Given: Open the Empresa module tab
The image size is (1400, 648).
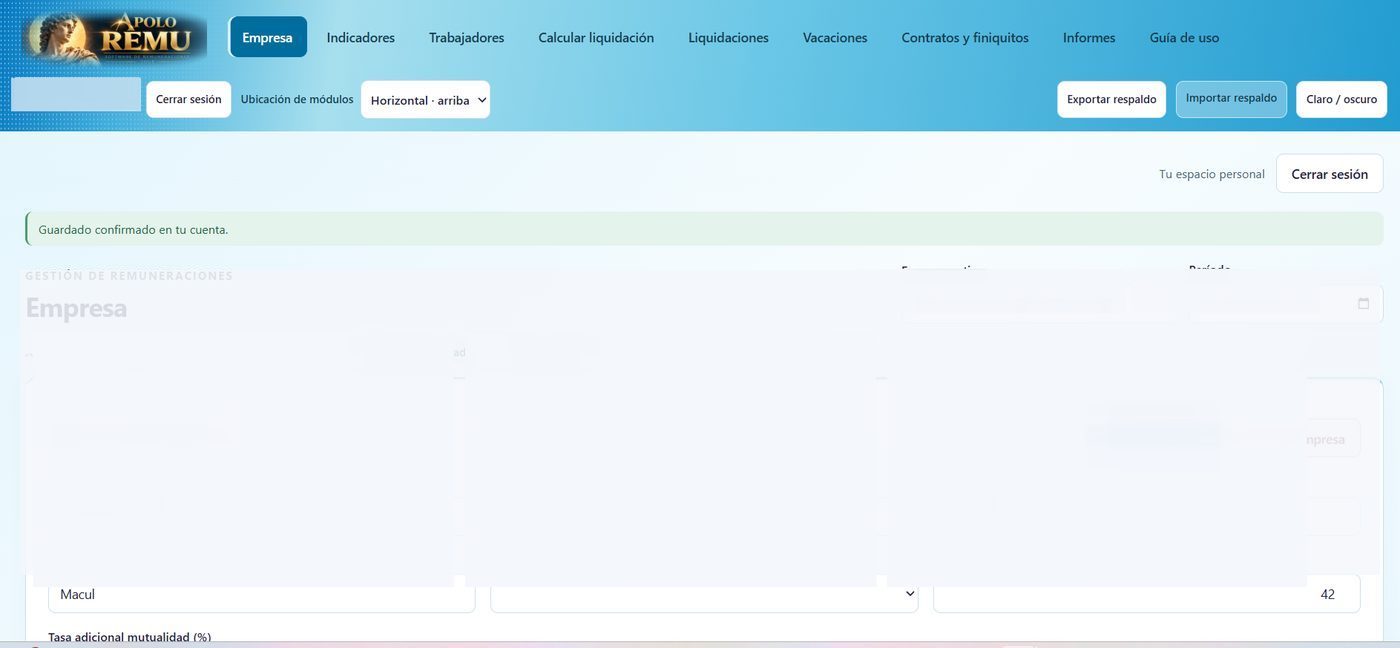Looking at the screenshot, I should 267,37.
